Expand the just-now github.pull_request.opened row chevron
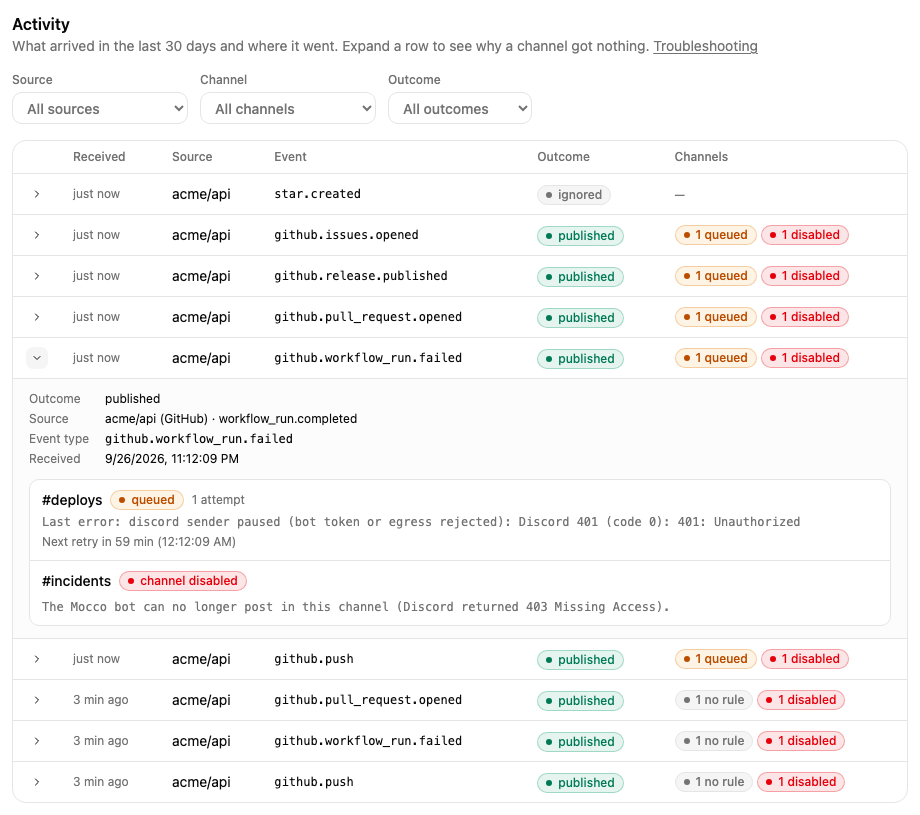This screenshot has height=815, width=920. click(x=36, y=317)
